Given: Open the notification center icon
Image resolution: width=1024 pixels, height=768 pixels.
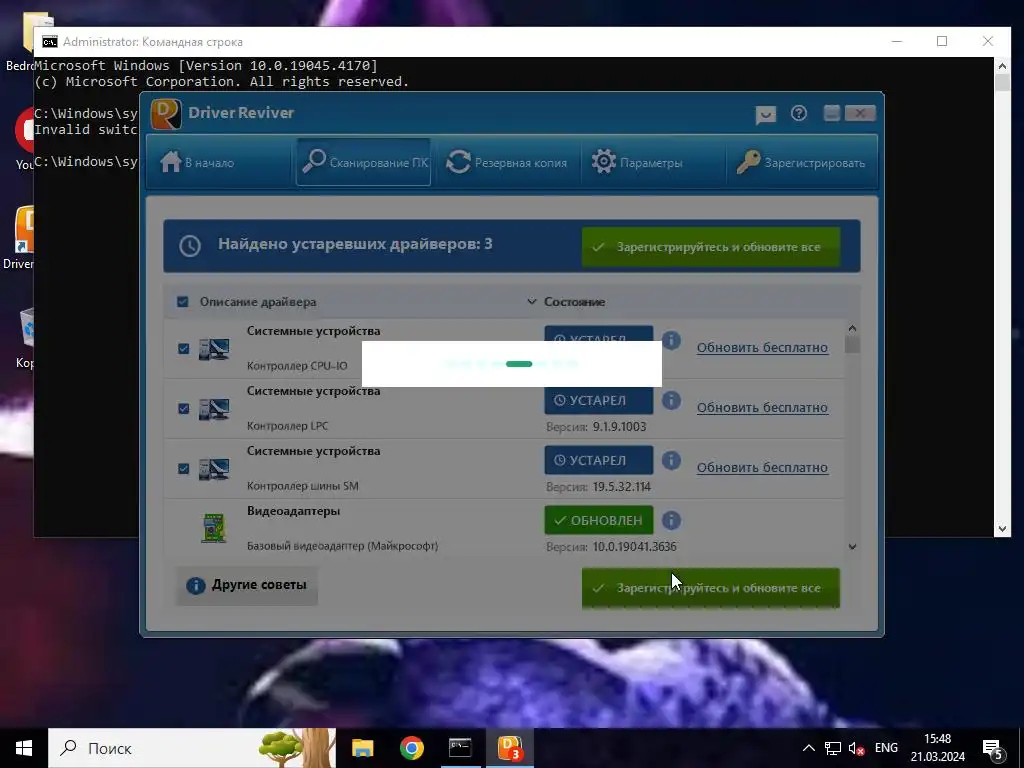Looking at the screenshot, I should point(993,749).
